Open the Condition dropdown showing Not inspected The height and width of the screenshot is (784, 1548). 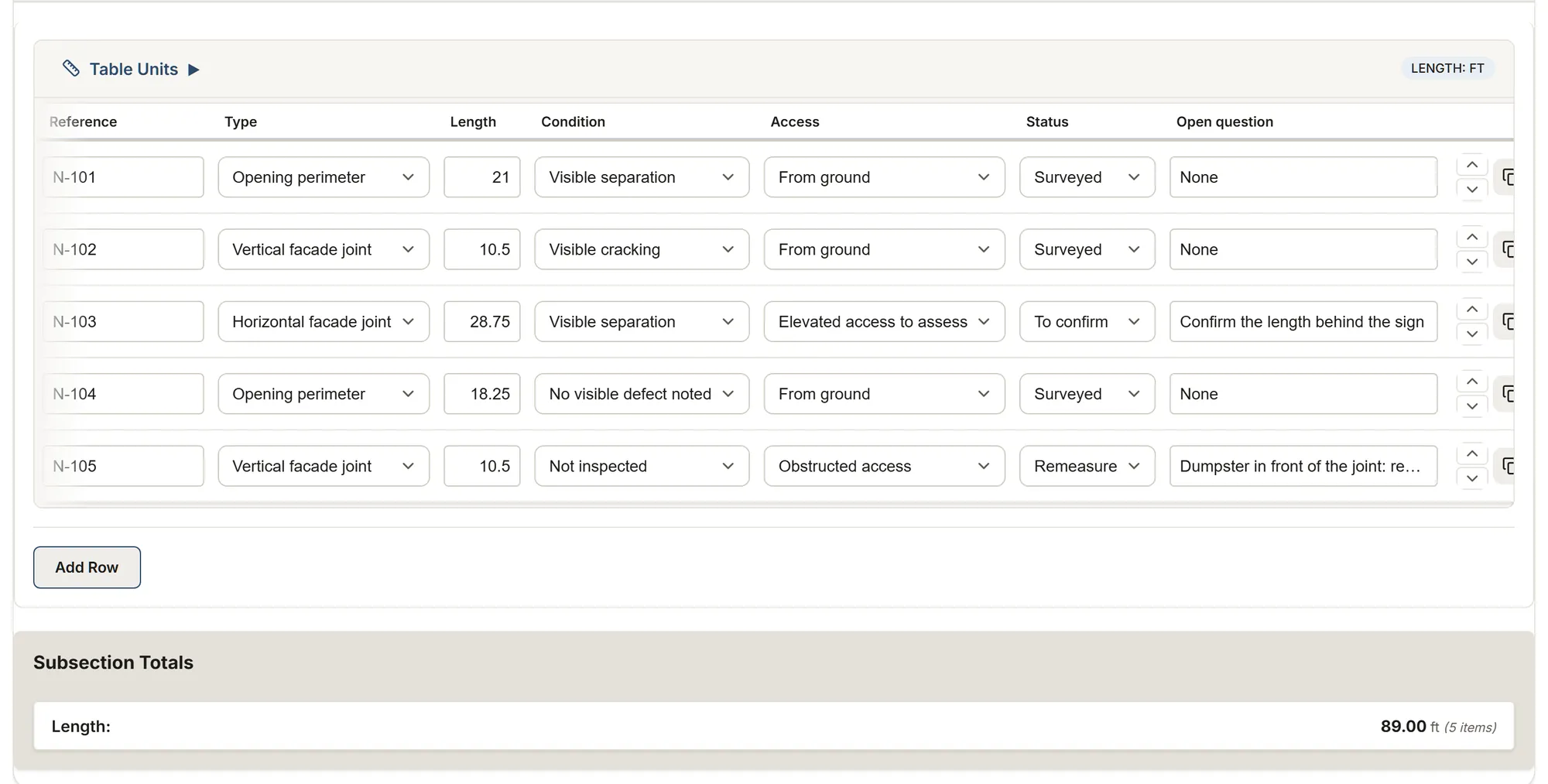coord(642,466)
